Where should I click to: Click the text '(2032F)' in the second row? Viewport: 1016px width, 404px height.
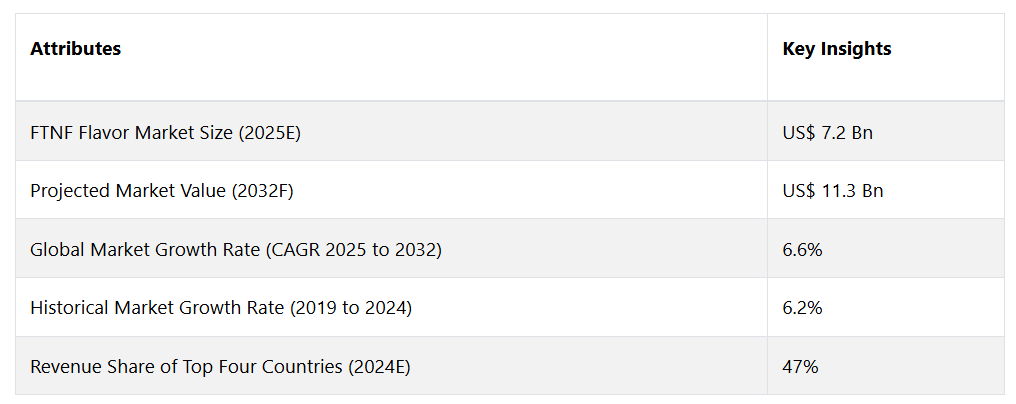click(x=262, y=191)
